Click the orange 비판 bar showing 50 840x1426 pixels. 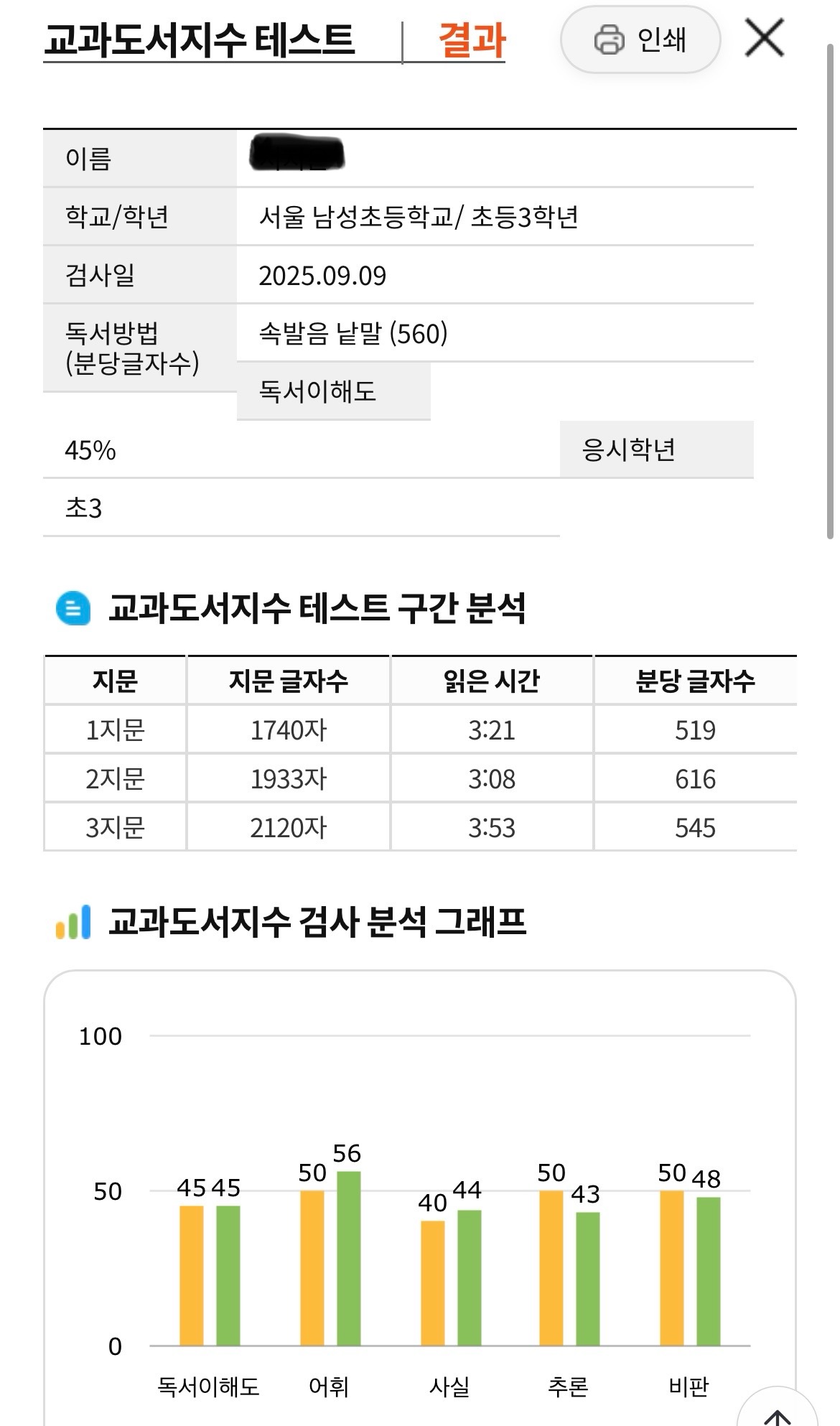tap(671, 1268)
